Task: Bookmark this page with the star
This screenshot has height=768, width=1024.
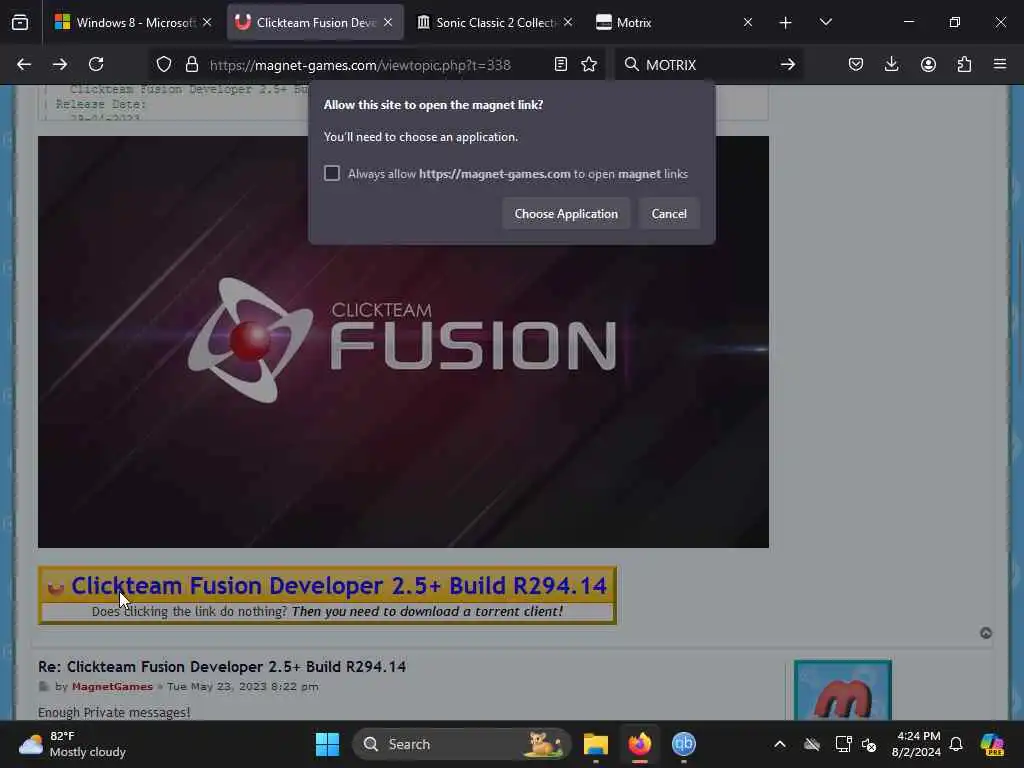Action: coord(589,64)
